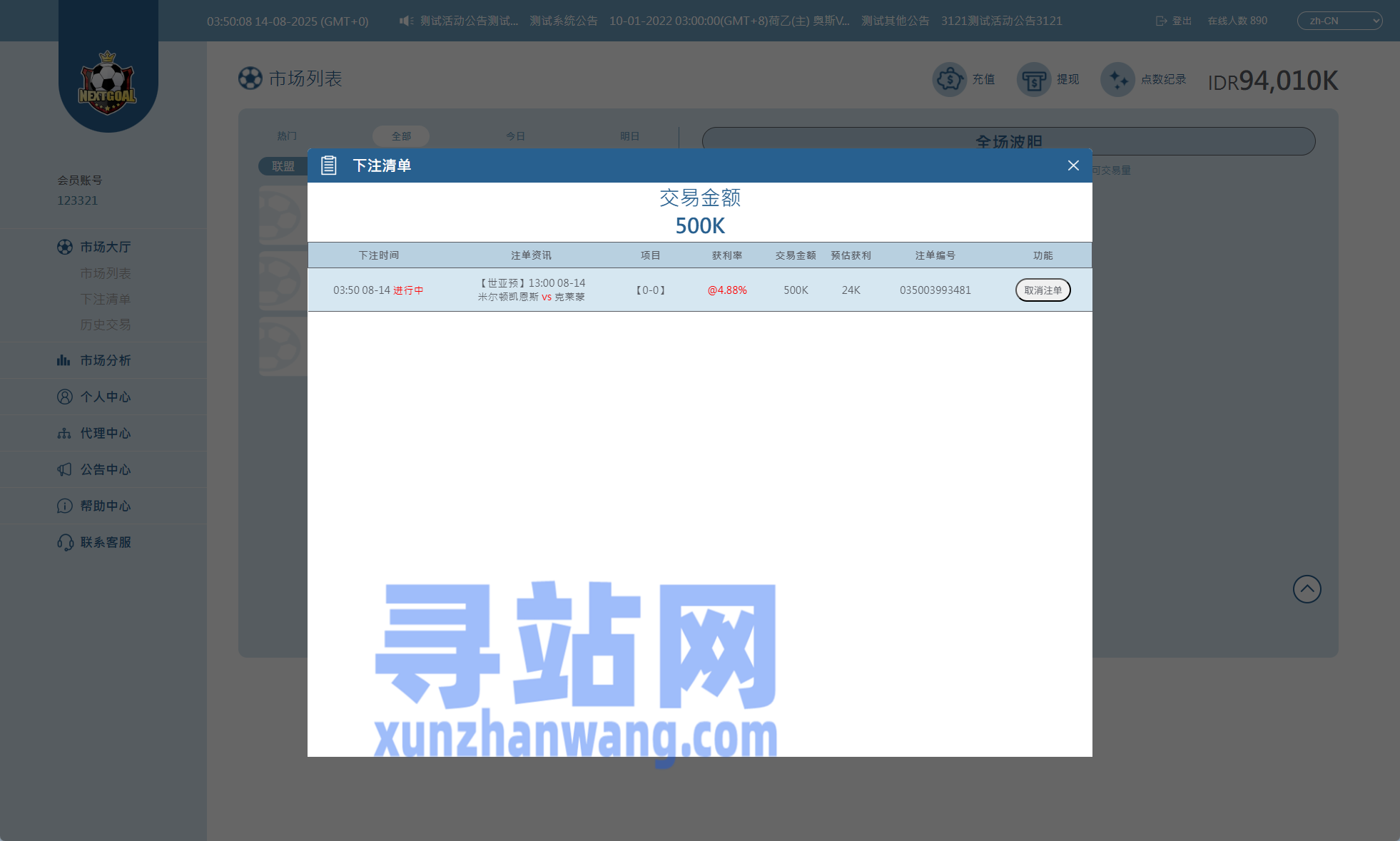Click the scroll-to-top arrow button

[x=1307, y=589]
